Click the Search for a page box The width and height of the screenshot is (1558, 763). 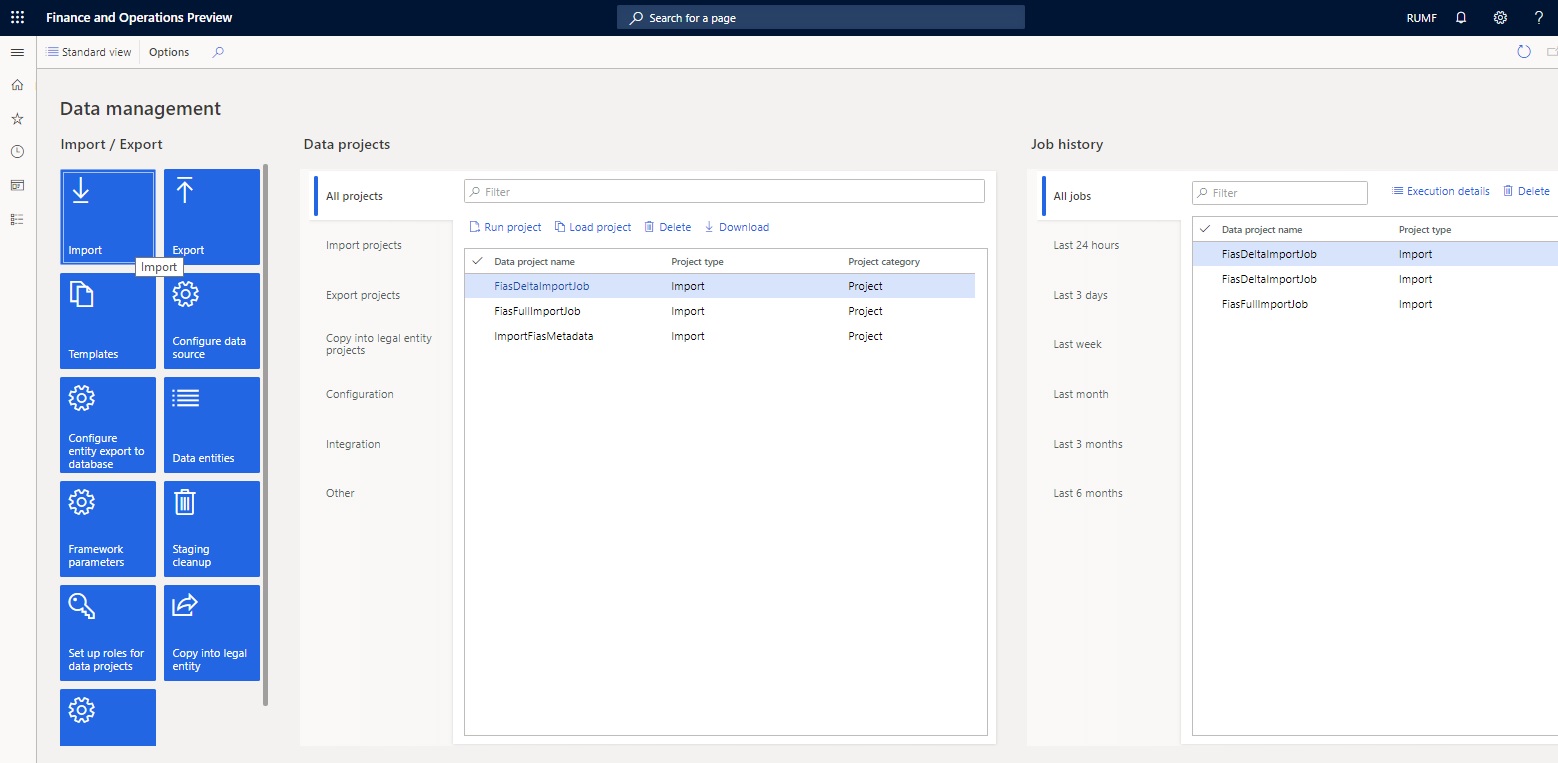click(x=820, y=18)
